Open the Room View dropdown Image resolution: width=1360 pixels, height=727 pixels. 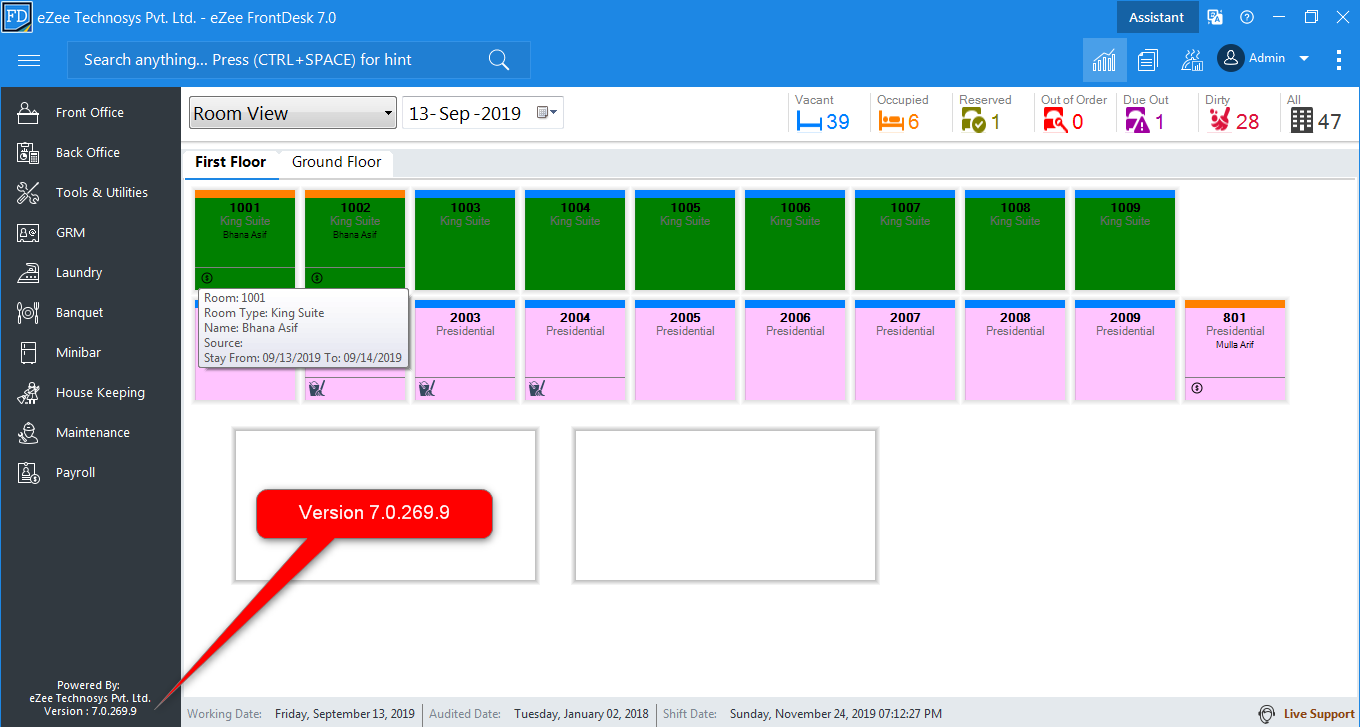pyautogui.click(x=293, y=114)
